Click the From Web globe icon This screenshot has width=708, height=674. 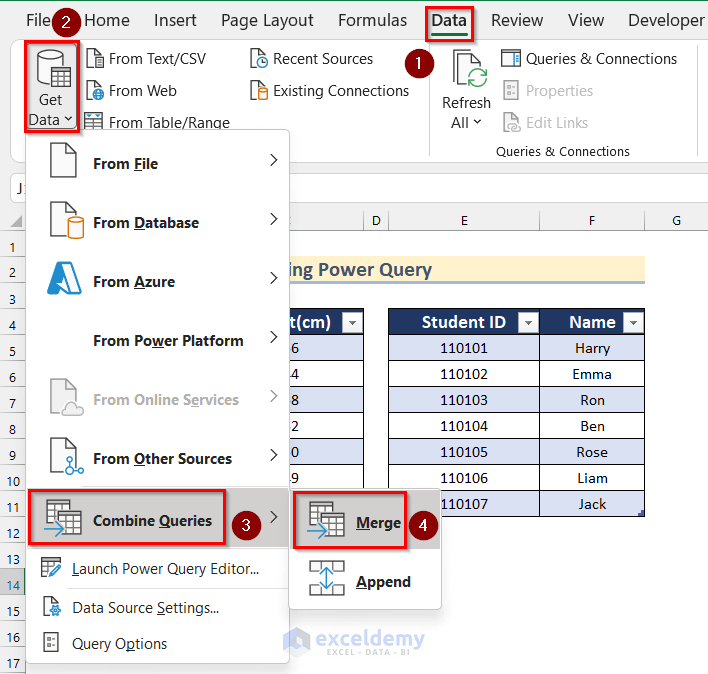(x=95, y=91)
